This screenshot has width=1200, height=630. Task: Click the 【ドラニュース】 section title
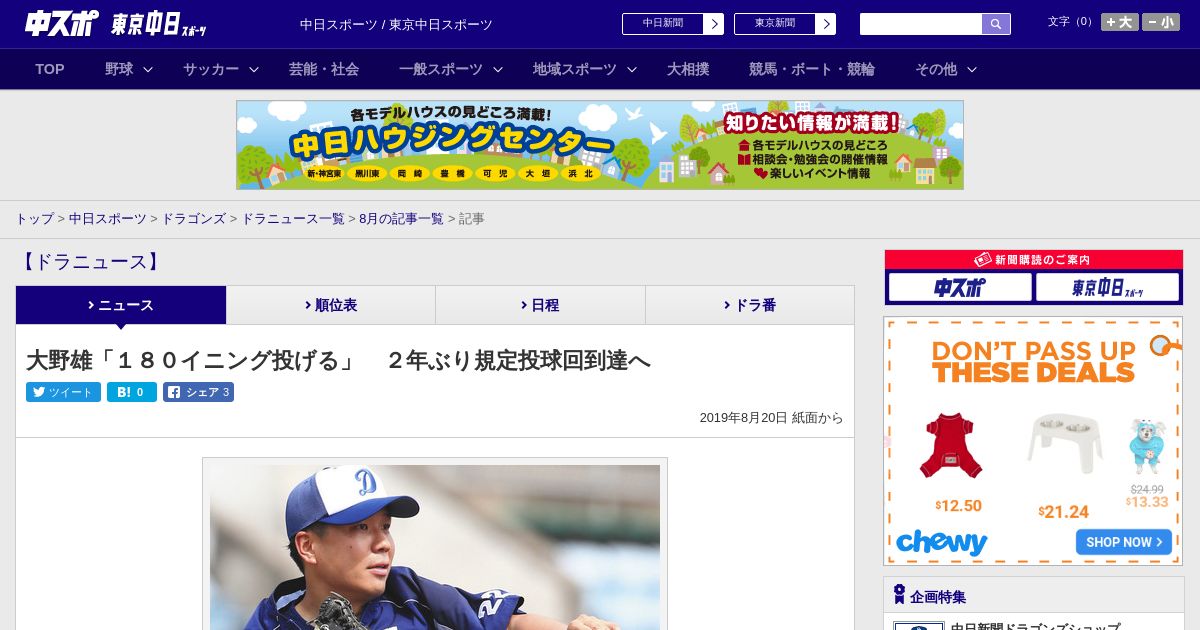click(89, 262)
